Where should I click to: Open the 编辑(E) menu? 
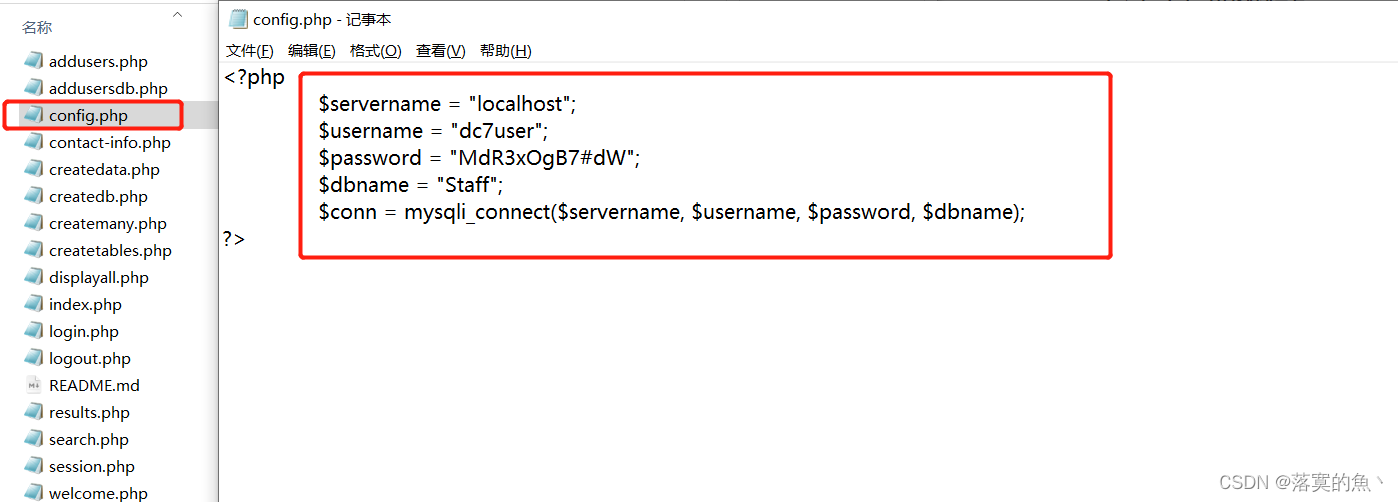click(311, 51)
